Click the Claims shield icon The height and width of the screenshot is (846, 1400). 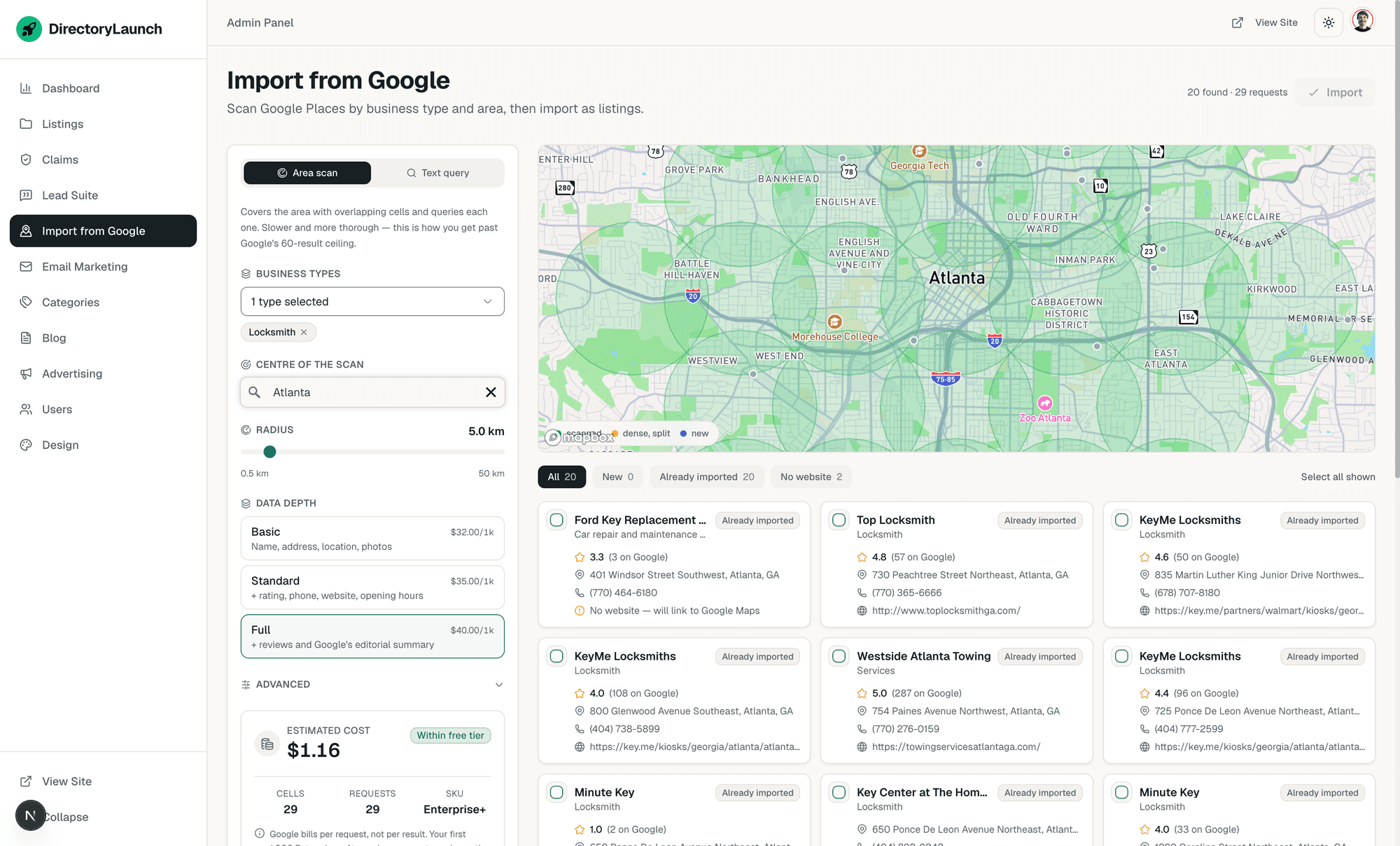point(26,160)
